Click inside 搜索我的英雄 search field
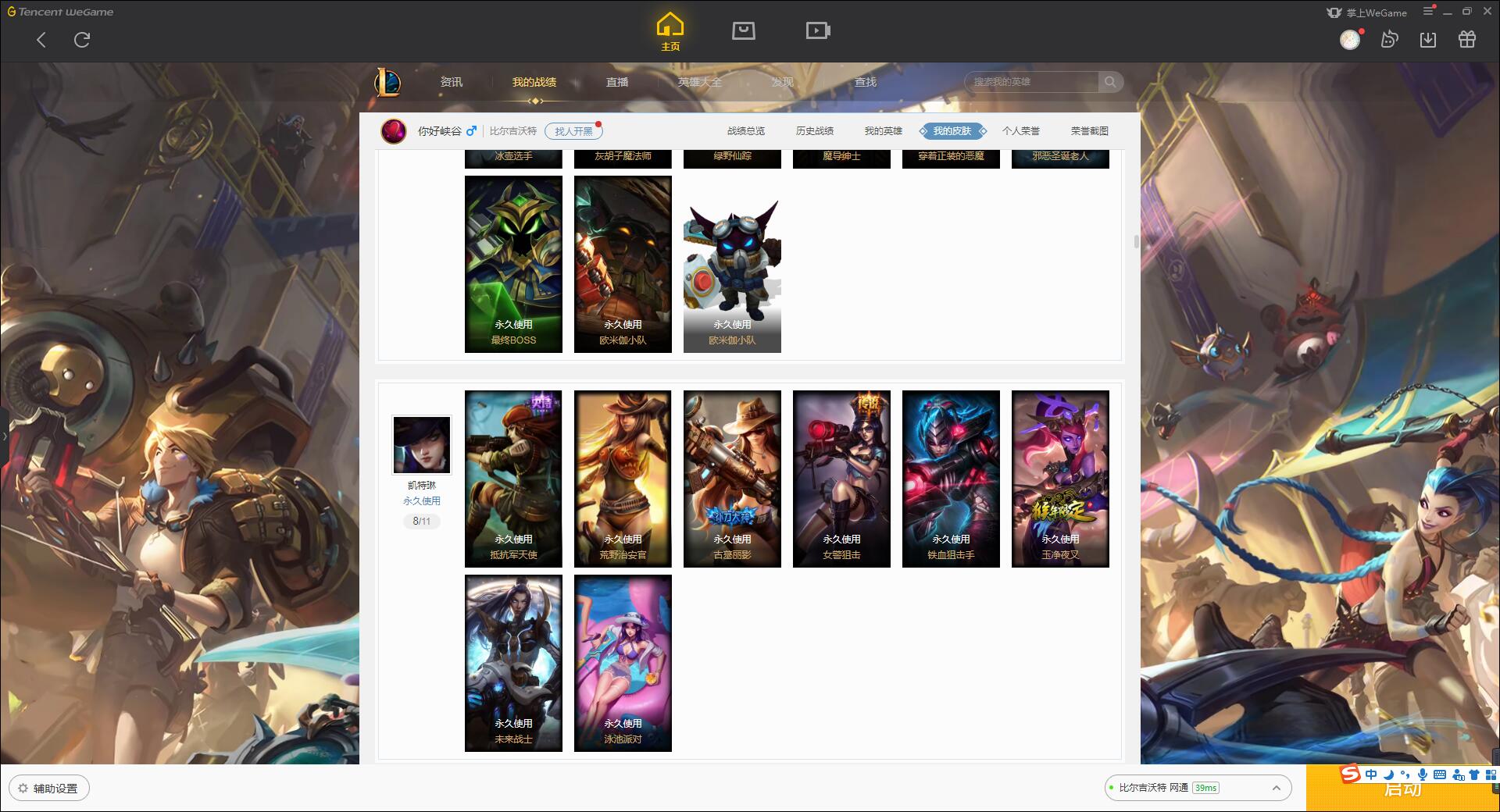This screenshot has height=812, width=1500. click(x=1031, y=82)
